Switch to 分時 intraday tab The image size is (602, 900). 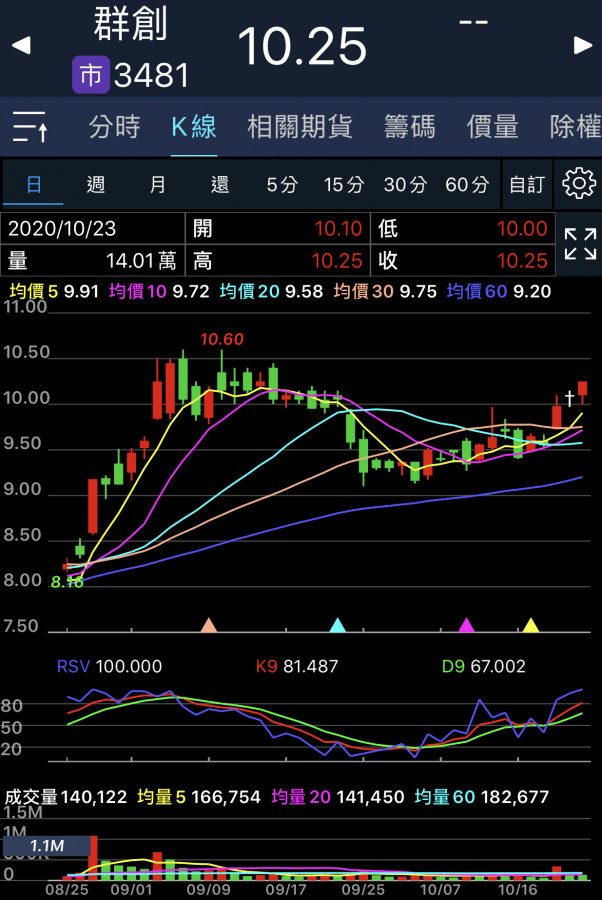114,127
